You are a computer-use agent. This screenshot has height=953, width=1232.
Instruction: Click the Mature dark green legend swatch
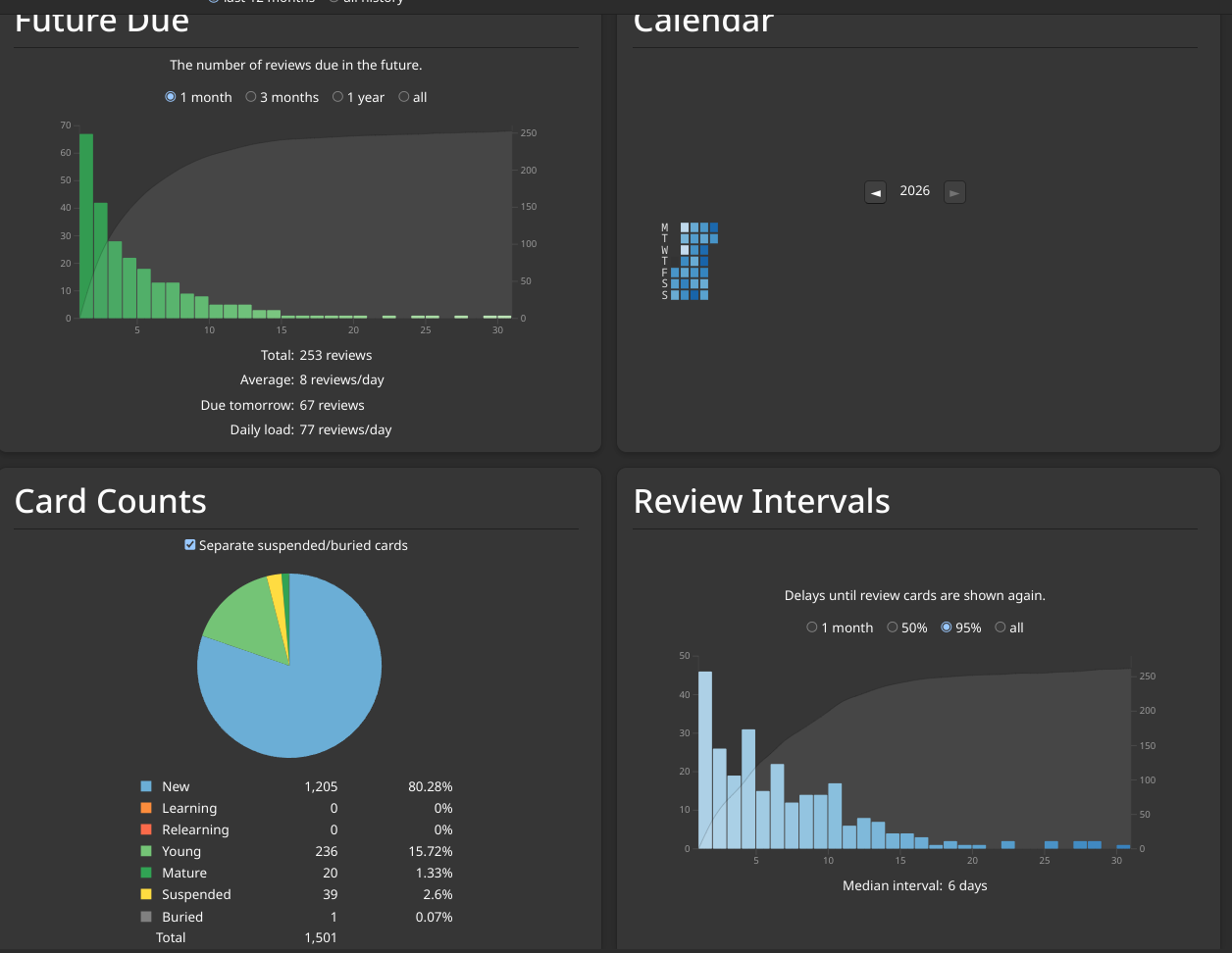(x=146, y=873)
